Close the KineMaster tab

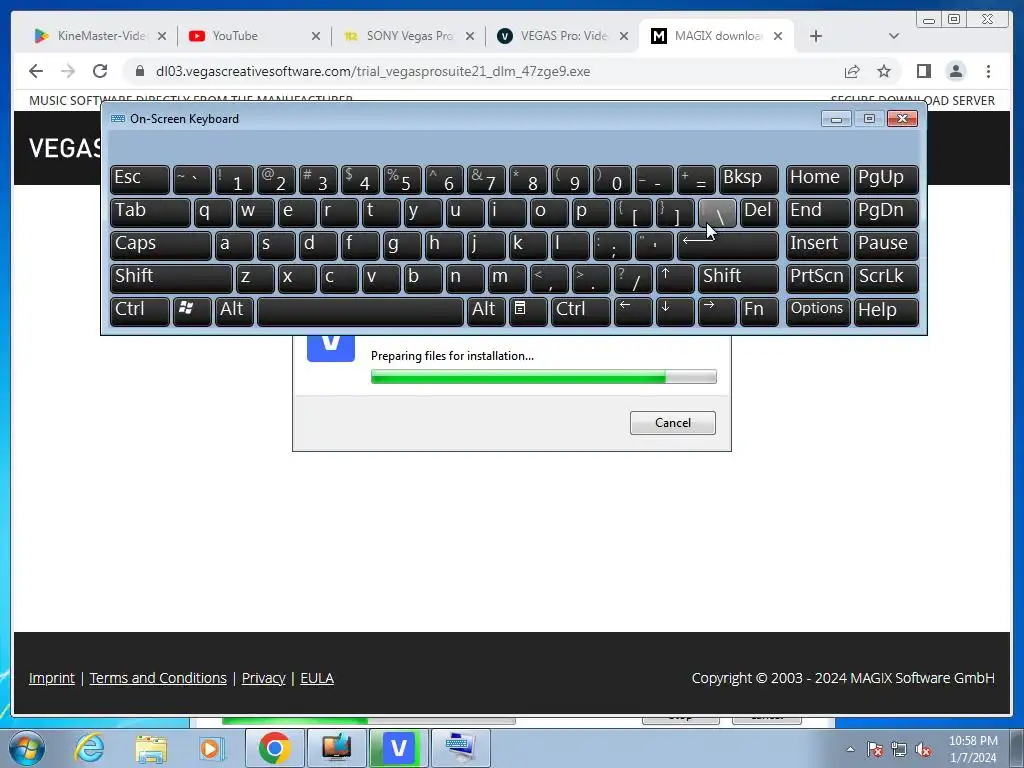162,36
